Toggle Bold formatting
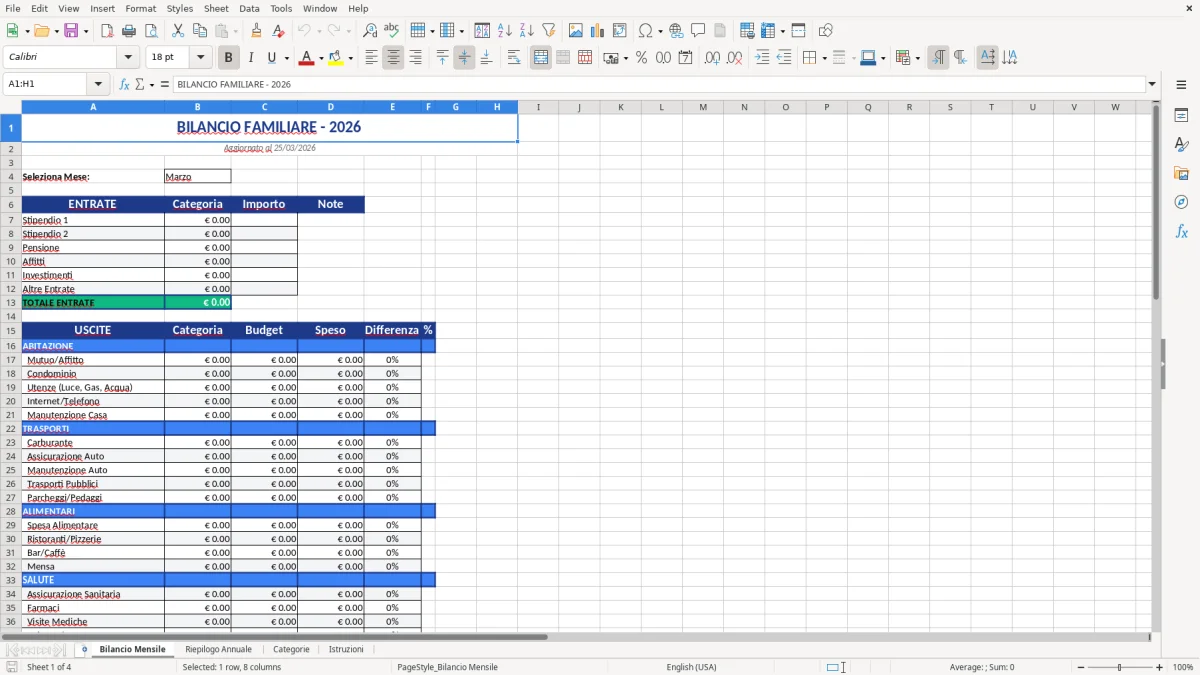The width and height of the screenshot is (1200, 675). tap(228, 58)
